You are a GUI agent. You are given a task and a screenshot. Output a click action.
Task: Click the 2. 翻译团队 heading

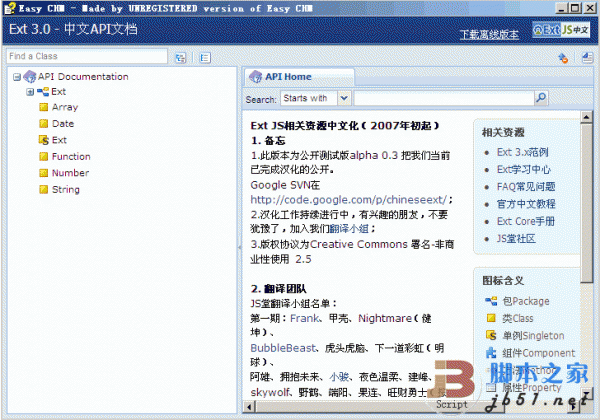pos(278,289)
